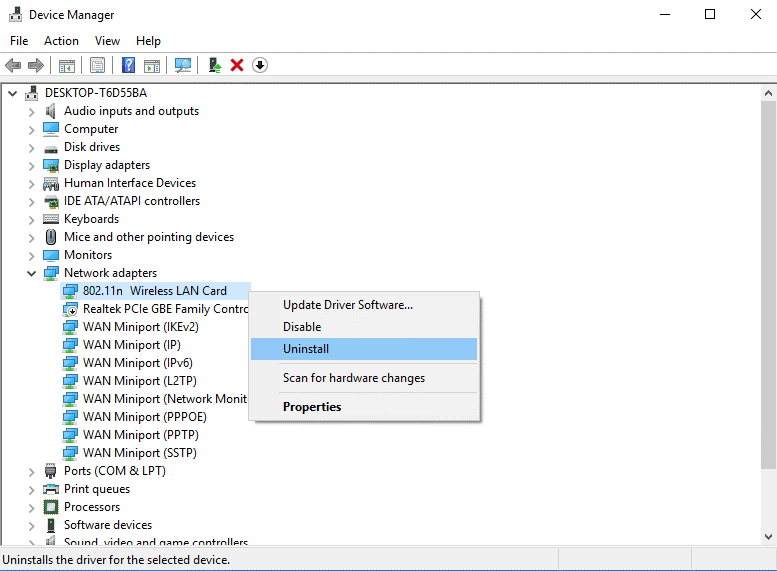
Task: Click the Properties toolbar icon
Action: 97,65
